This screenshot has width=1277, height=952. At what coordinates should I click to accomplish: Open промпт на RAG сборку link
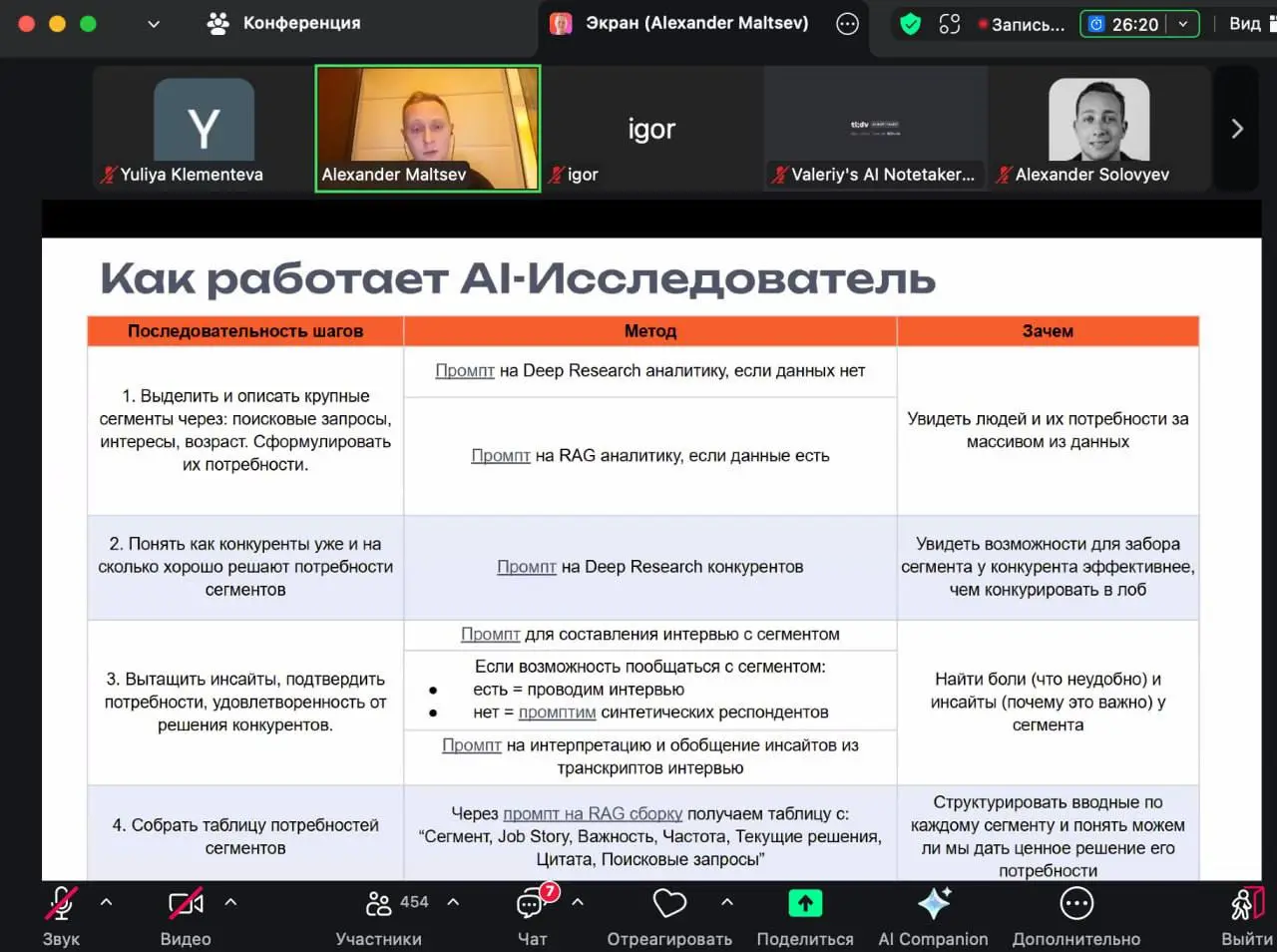(x=593, y=813)
